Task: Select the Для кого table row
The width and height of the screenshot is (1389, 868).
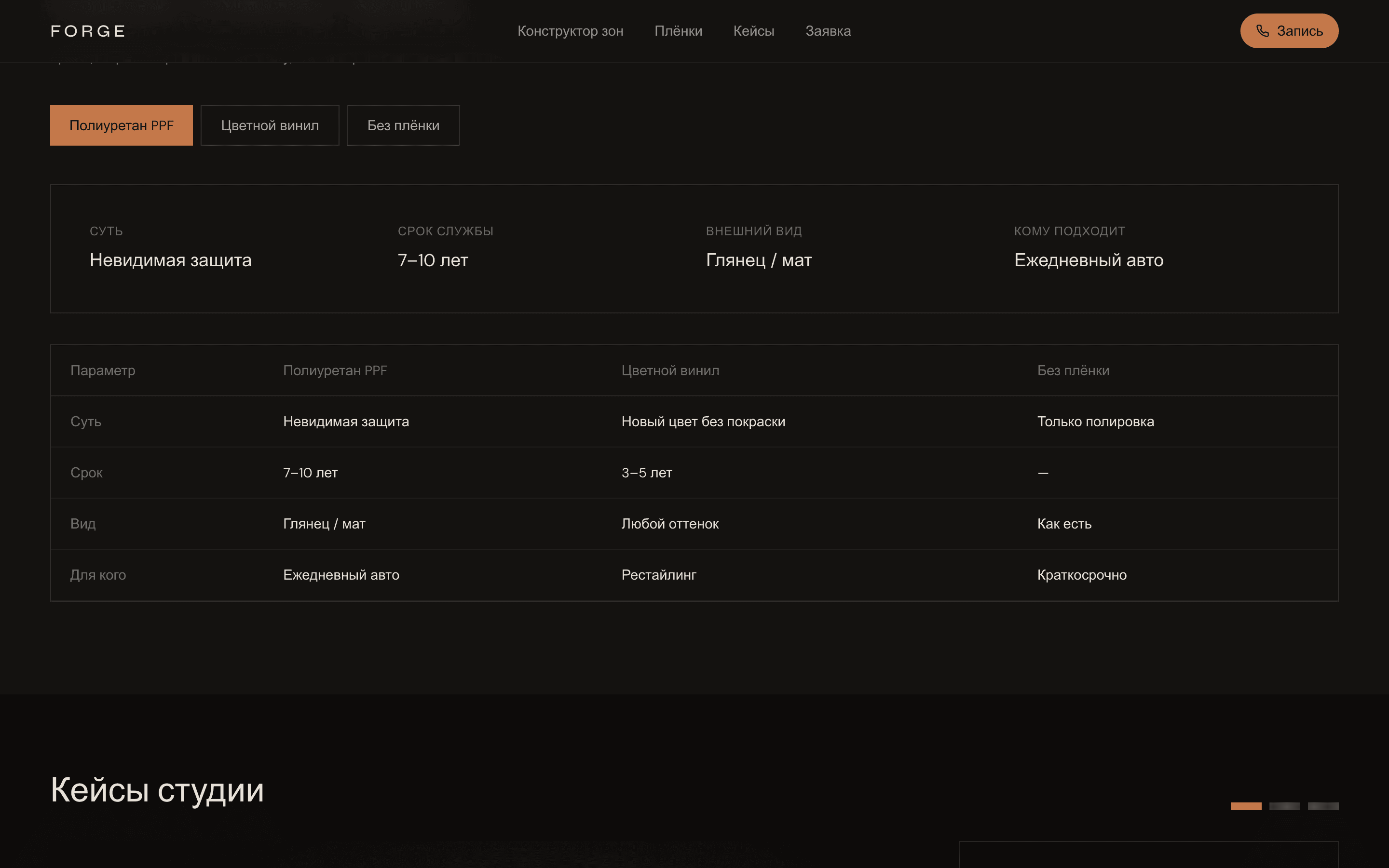Action: 694,575
